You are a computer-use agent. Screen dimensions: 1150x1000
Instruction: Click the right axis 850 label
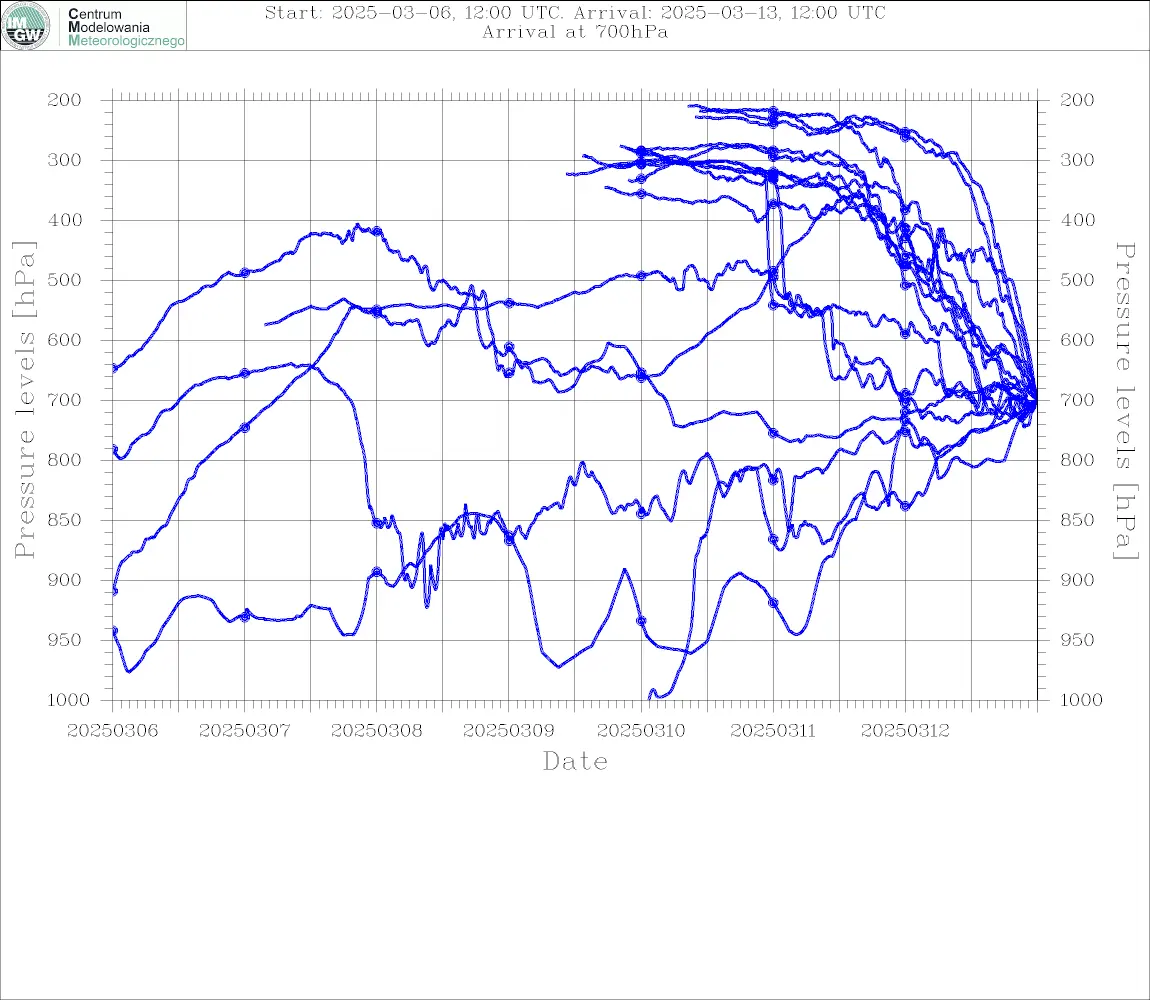tap(1077, 520)
